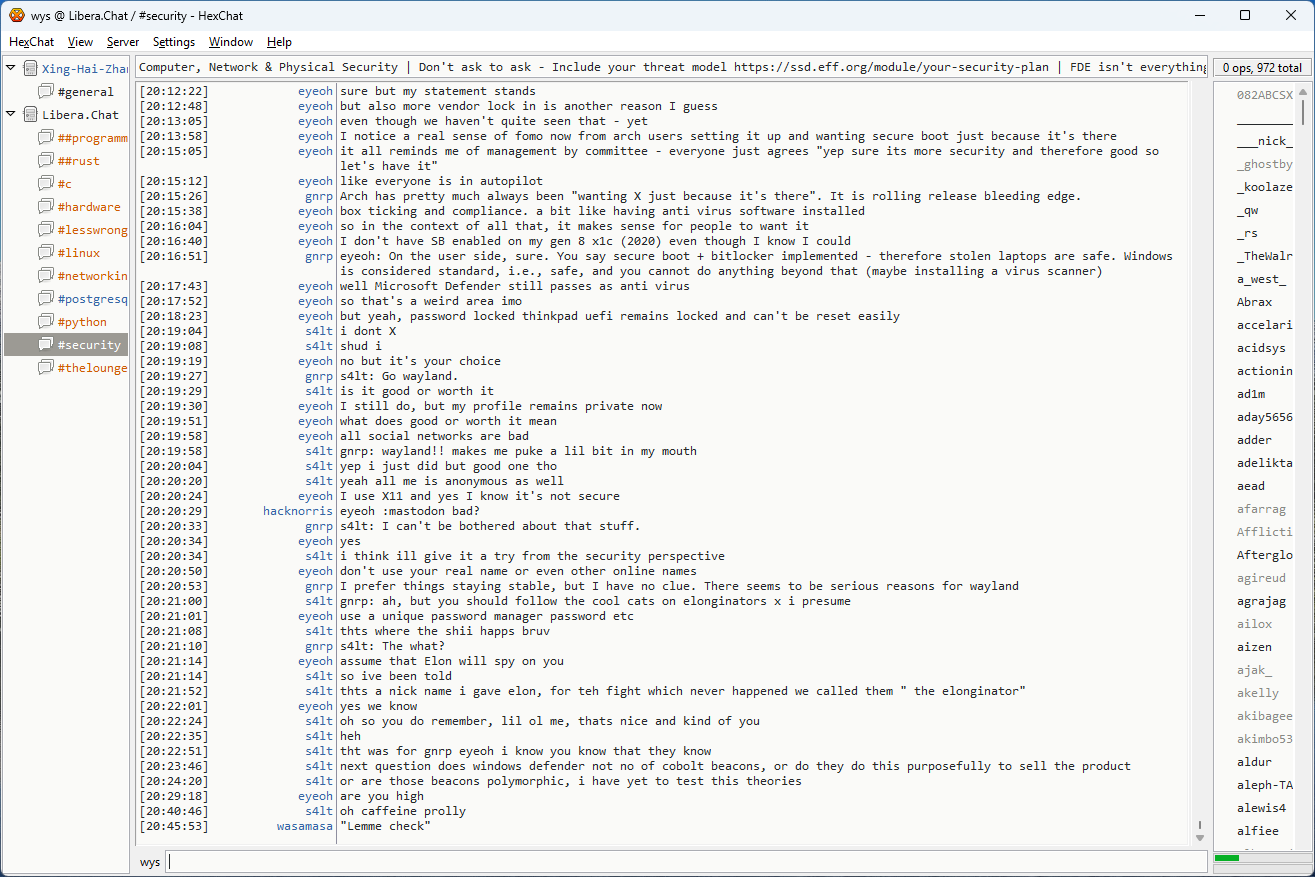This screenshot has height=877, width=1315.
Task: Click the #thelounge channel icon
Action: (46, 367)
